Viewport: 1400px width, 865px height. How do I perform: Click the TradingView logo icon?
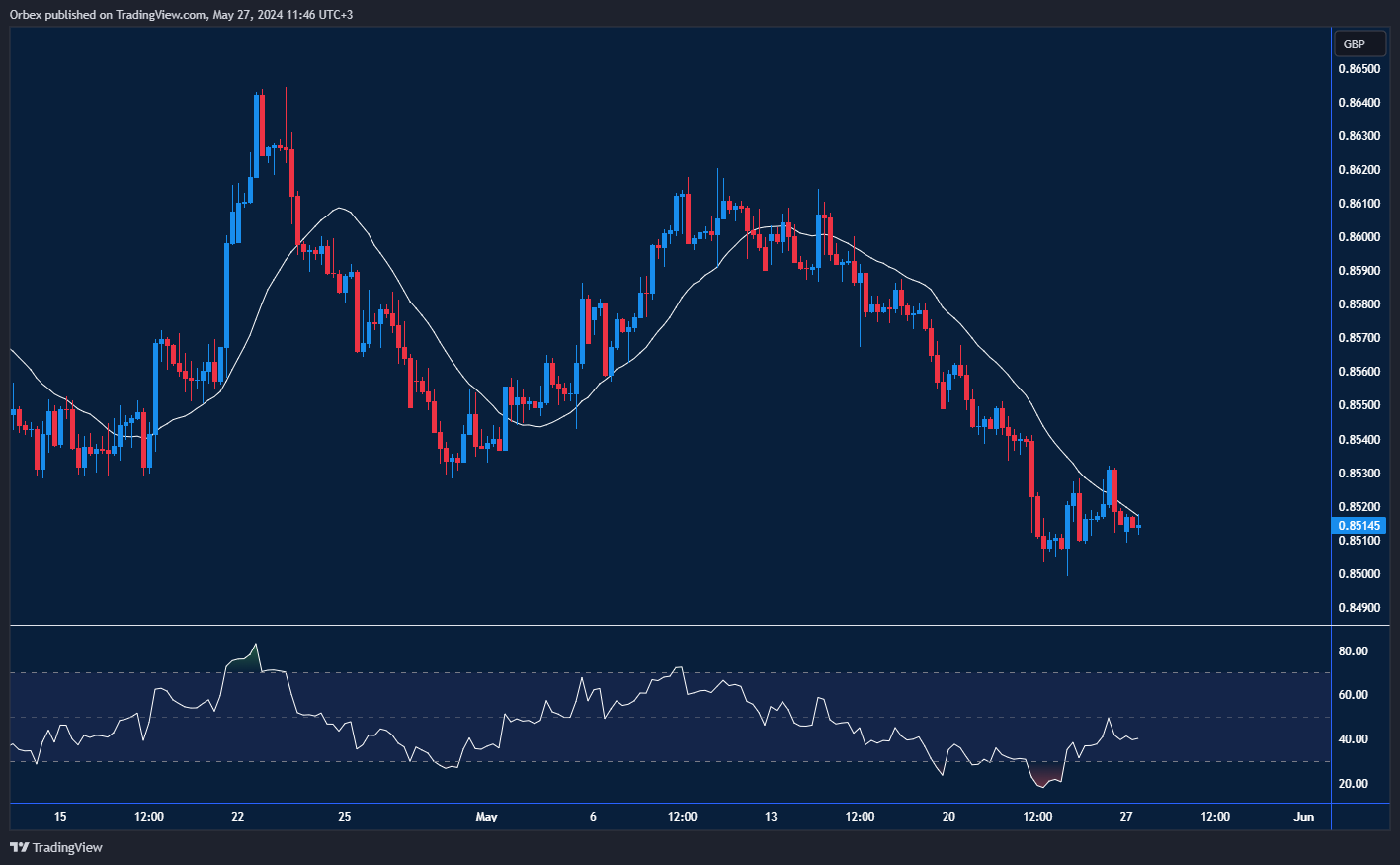click(21, 847)
